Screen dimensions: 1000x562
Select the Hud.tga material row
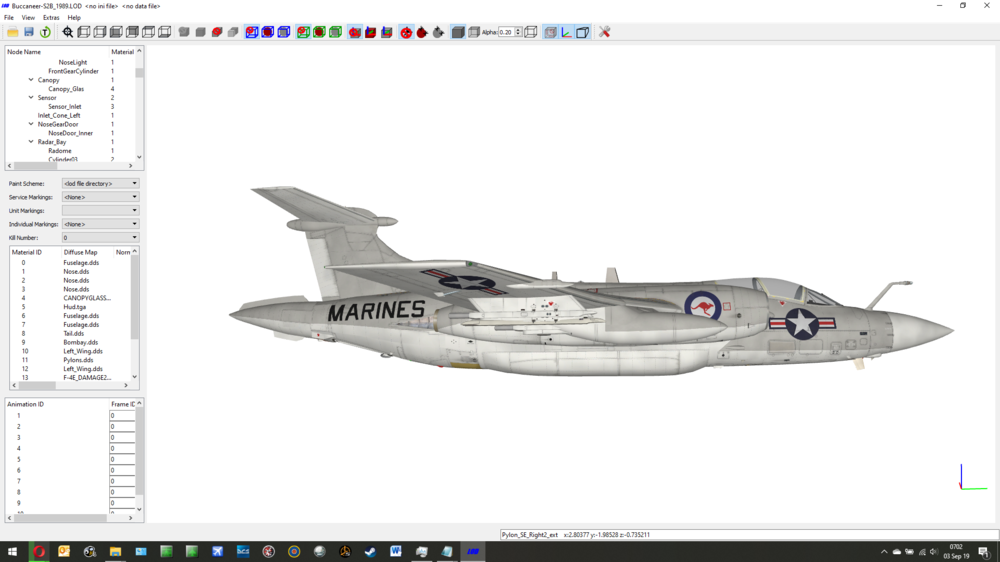(x=75, y=307)
